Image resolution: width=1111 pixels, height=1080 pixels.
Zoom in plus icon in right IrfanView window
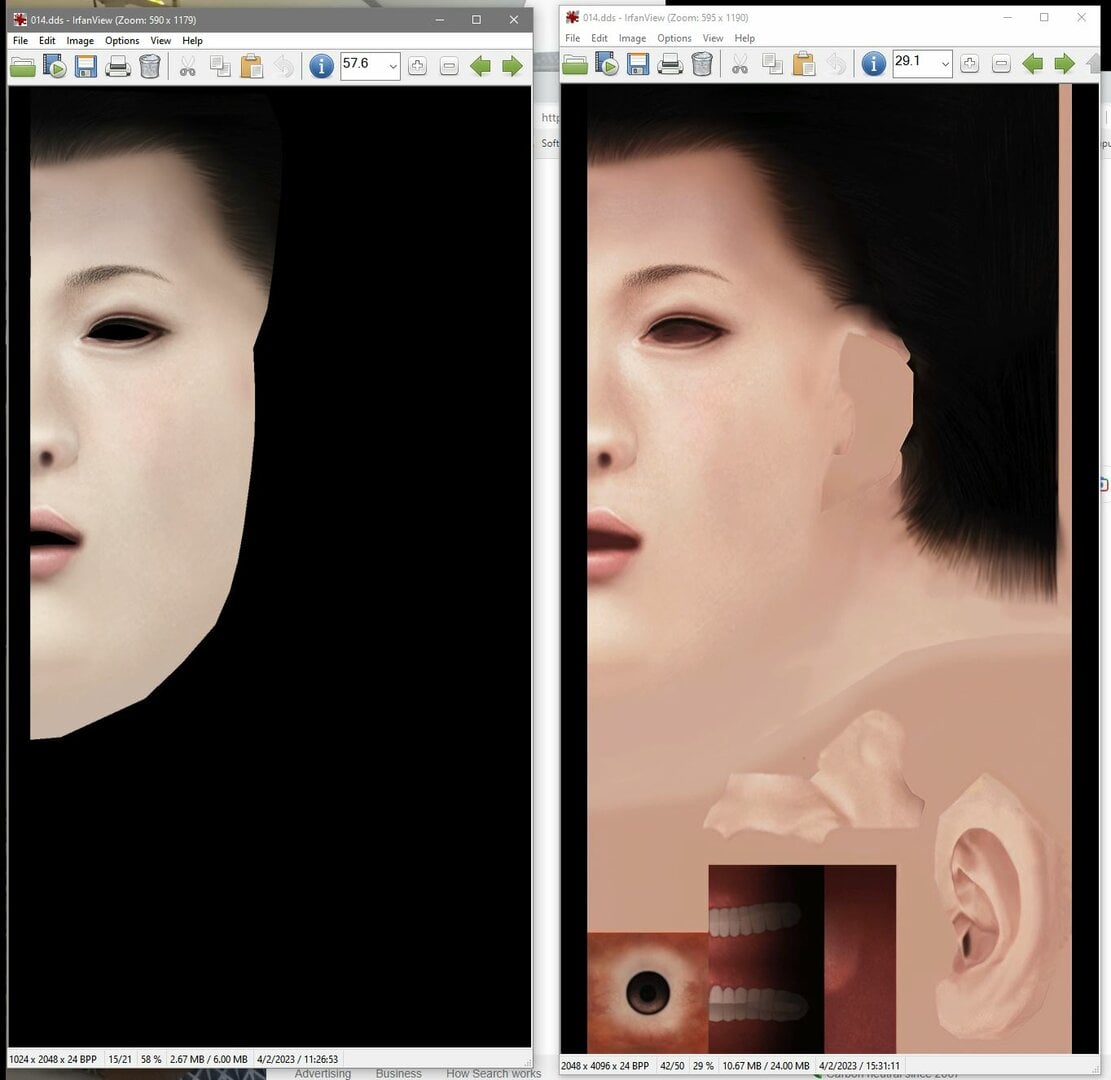click(969, 64)
